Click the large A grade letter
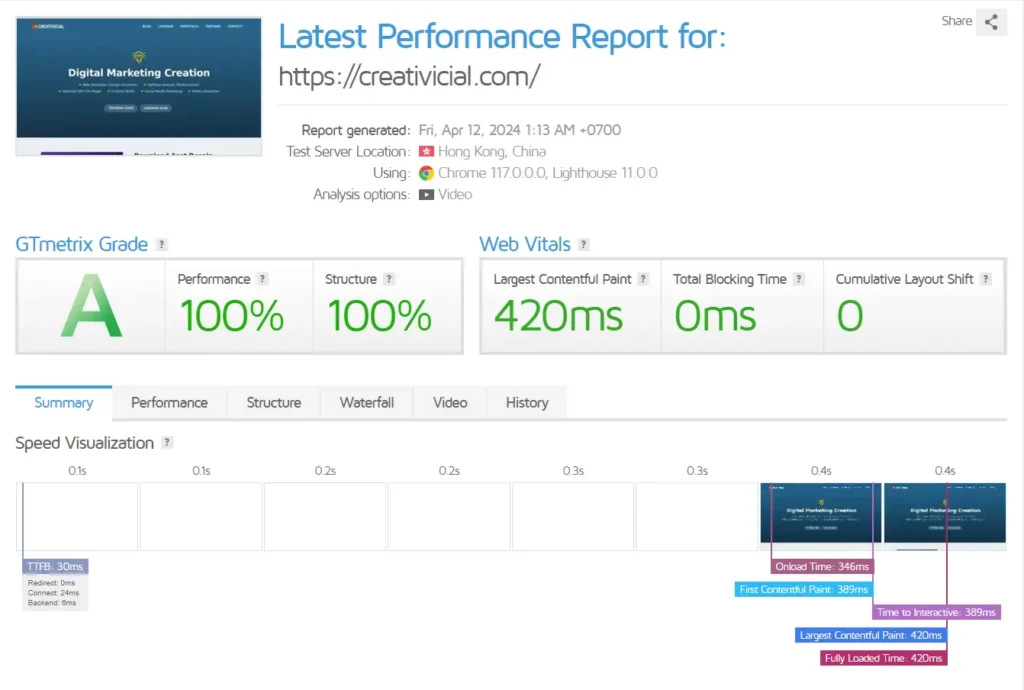1024x690 pixels. [x=91, y=306]
